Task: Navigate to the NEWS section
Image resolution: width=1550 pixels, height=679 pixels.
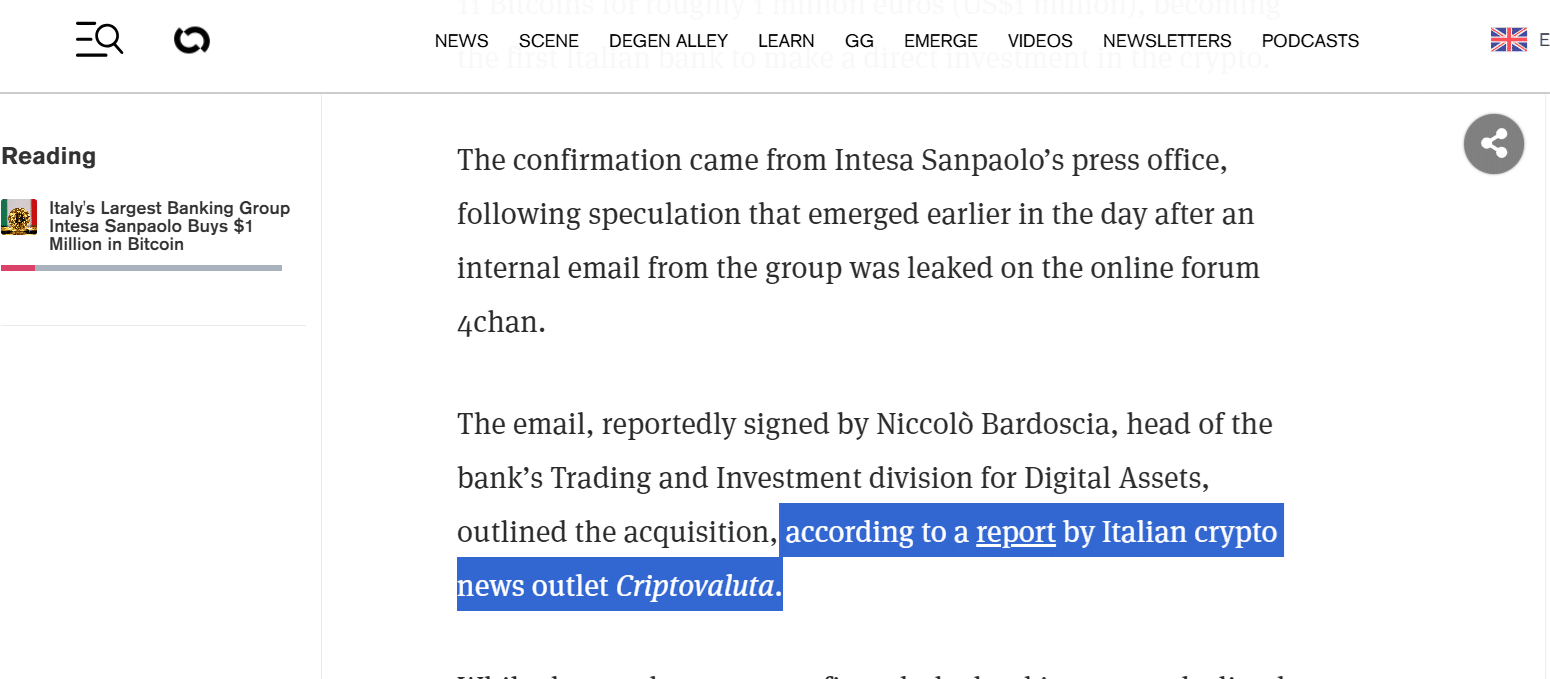Action: click(461, 41)
